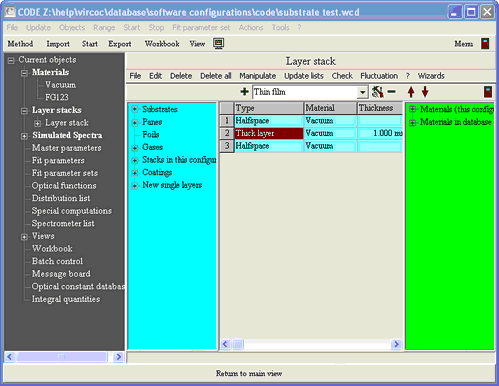Expand the Panes list

click(135, 122)
